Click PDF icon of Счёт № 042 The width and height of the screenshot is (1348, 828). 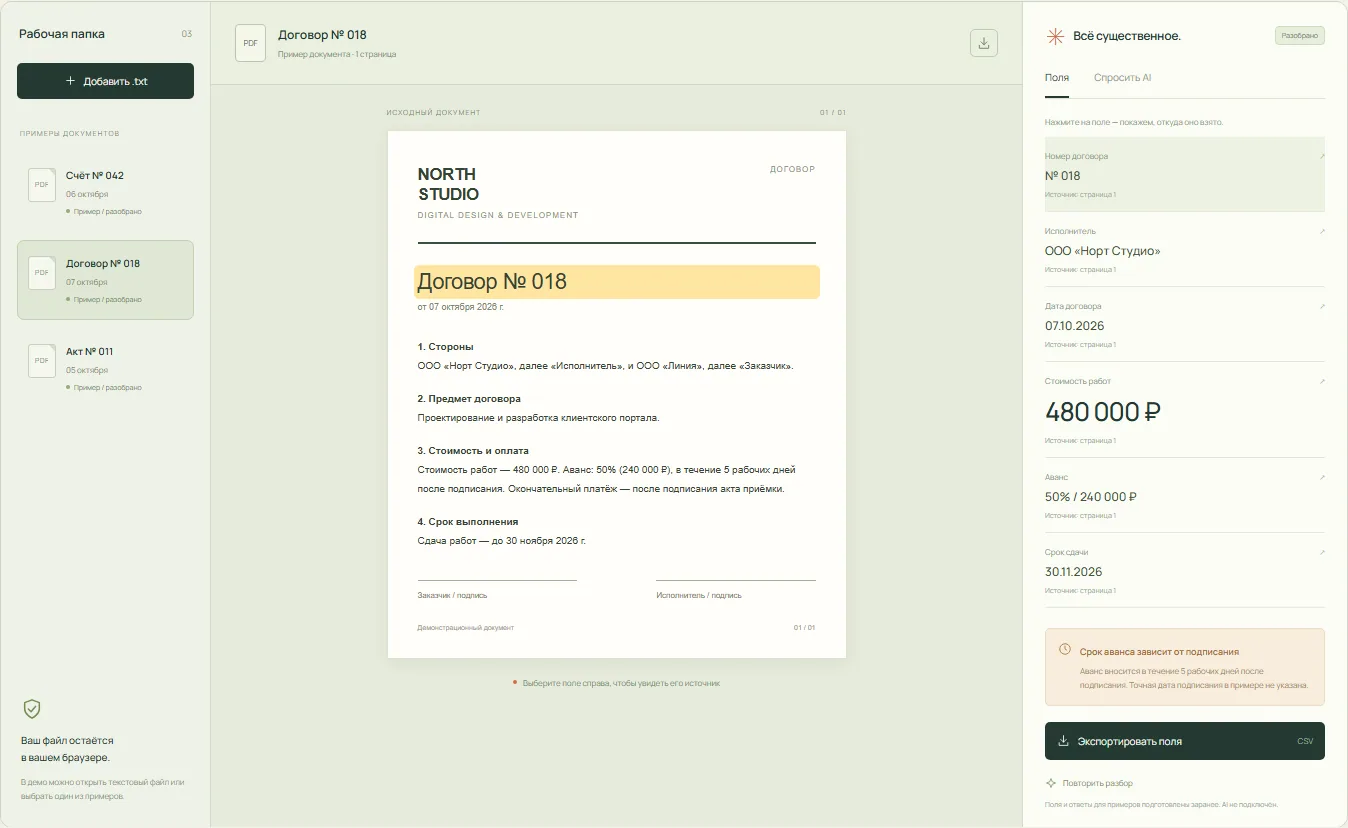point(42,185)
